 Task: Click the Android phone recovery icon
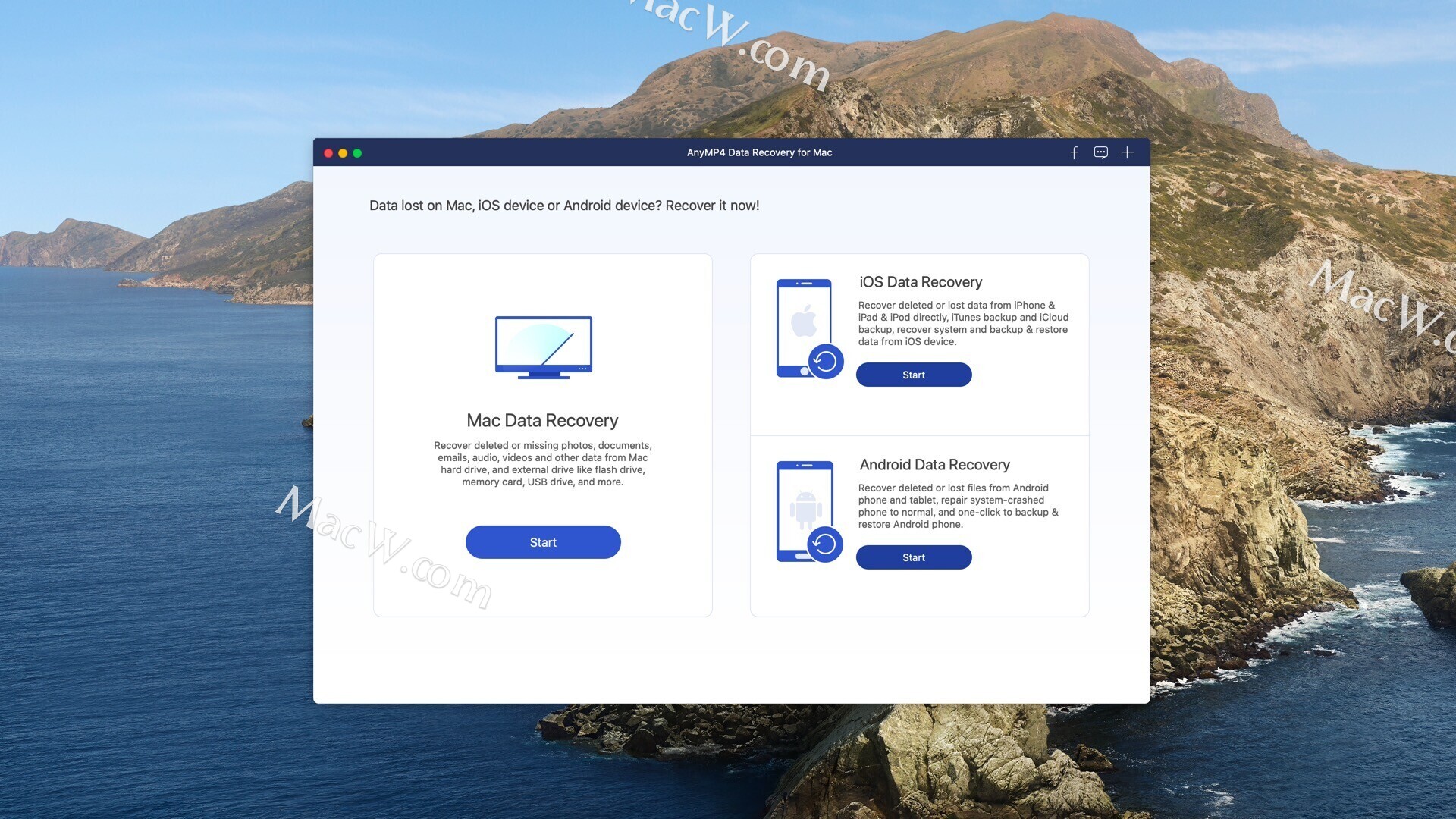[x=809, y=511]
